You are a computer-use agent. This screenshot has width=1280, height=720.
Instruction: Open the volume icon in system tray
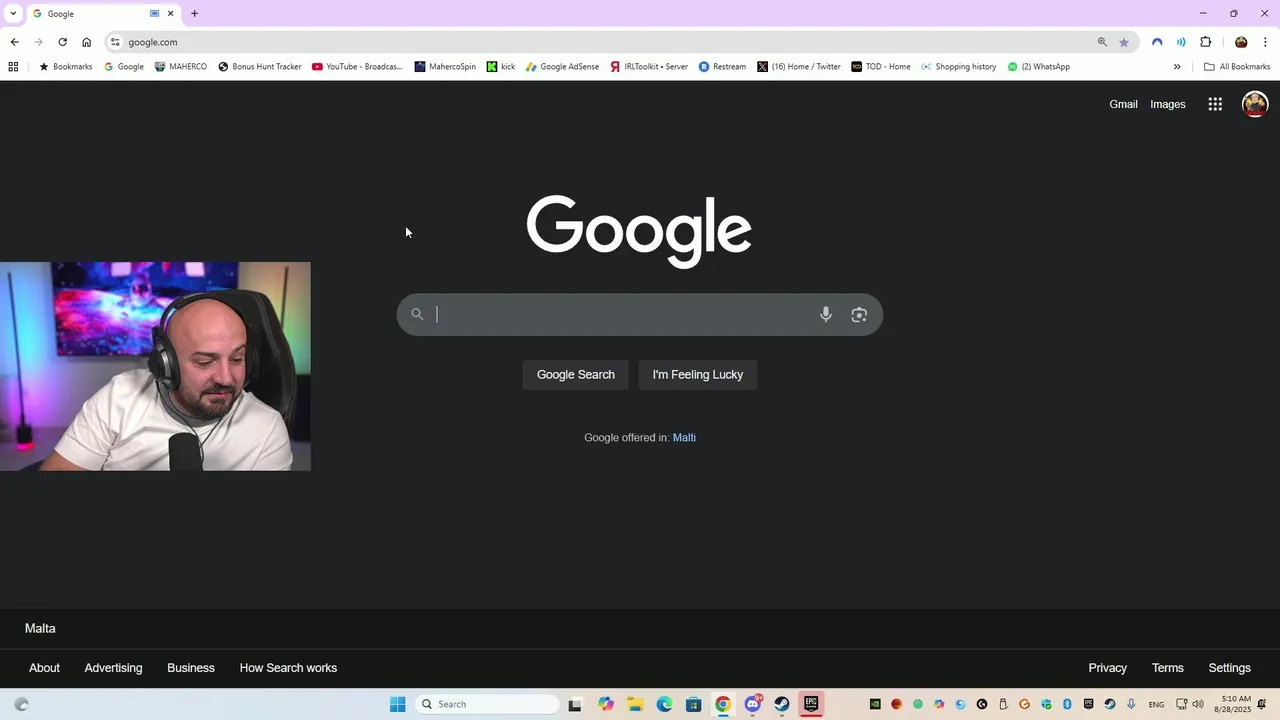pyautogui.click(x=1198, y=704)
